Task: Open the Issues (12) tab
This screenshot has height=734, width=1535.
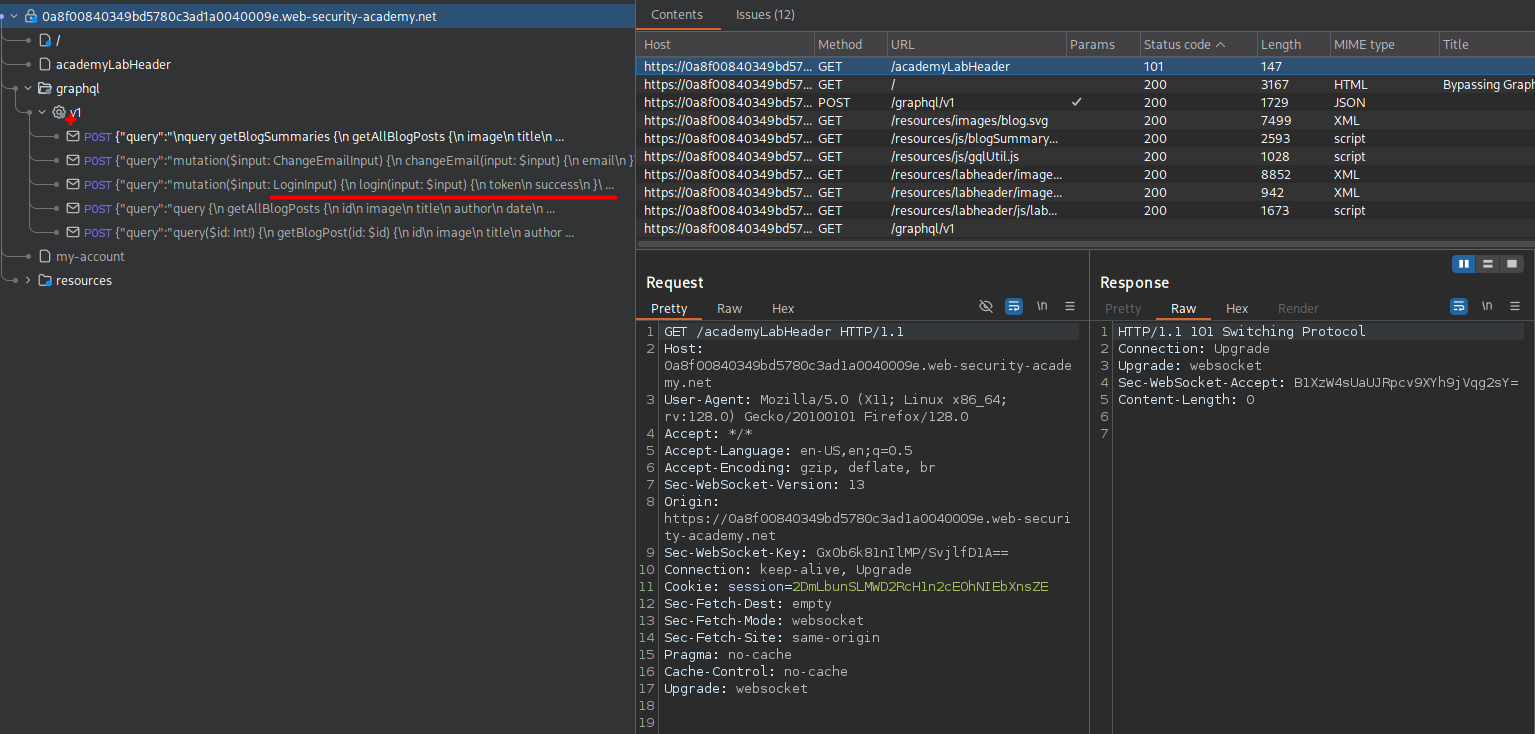Action: pyautogui.click(x=765, y=15)
